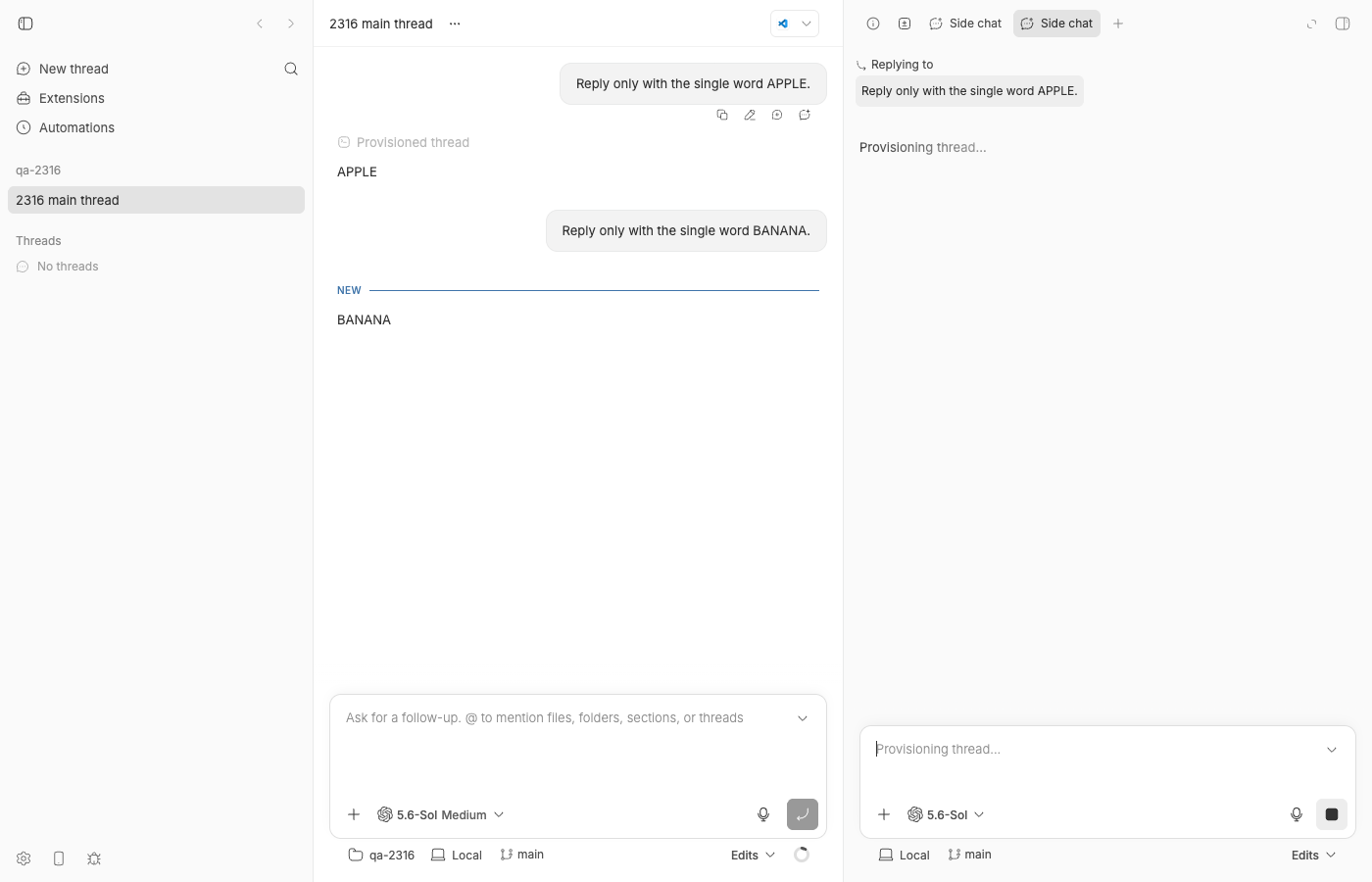This screenshot has width=1372, height=882.
Task: Click the 'main' branch in the main thread footer
Action: pos(521,855)
